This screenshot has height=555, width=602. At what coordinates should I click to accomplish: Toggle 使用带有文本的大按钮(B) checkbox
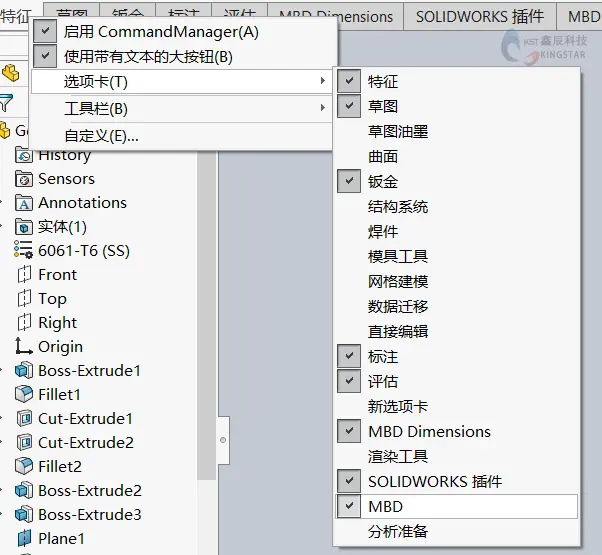[45, 56]
